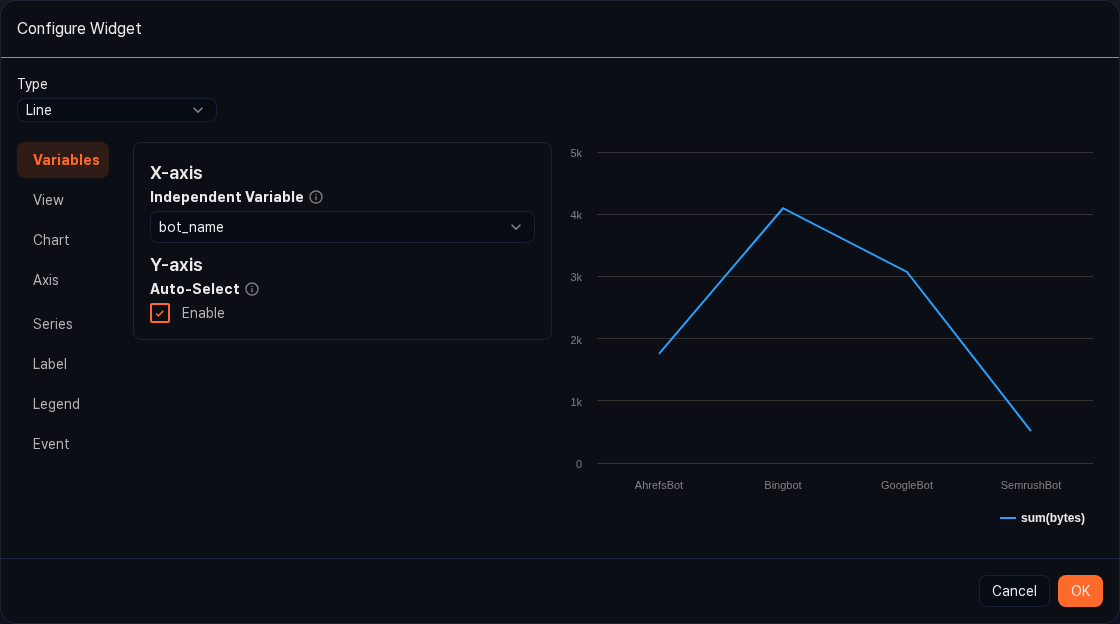This screenshot has height=624, width=1120.
Task: Click the info icon next to Independent Variable
Action: [x=315, y=197]
